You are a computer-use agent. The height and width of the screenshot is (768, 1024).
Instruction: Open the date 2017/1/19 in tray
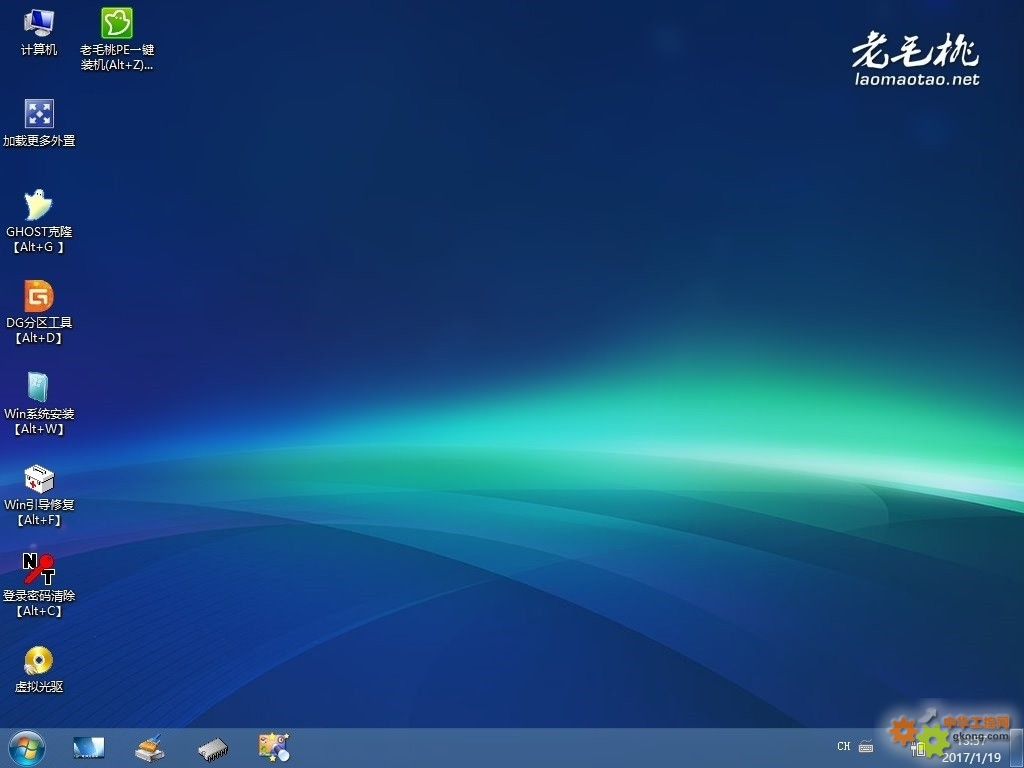971,758
